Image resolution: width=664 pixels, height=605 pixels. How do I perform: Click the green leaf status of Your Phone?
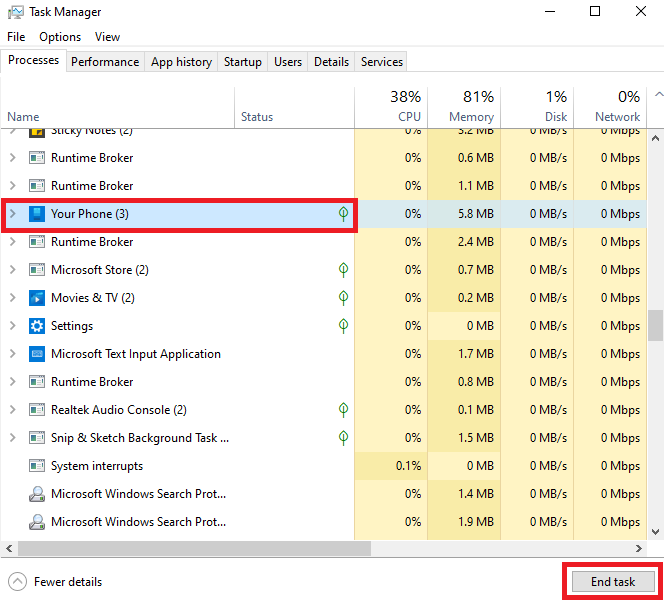point(343,214)
